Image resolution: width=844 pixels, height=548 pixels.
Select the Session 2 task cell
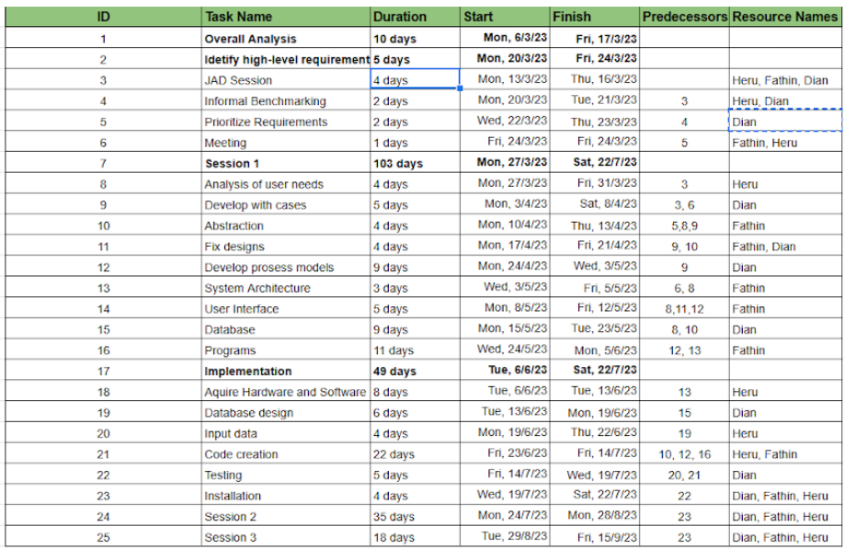(286, 517)
